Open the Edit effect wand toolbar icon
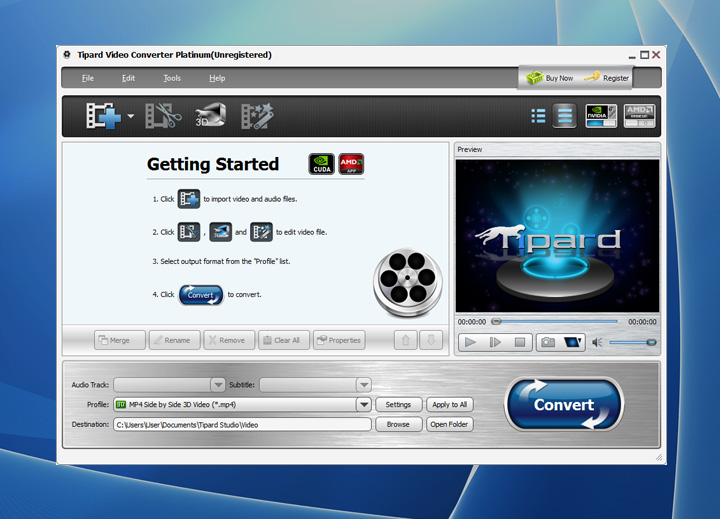720x519 pixels. pyautogui.click(x=258, y=116)
